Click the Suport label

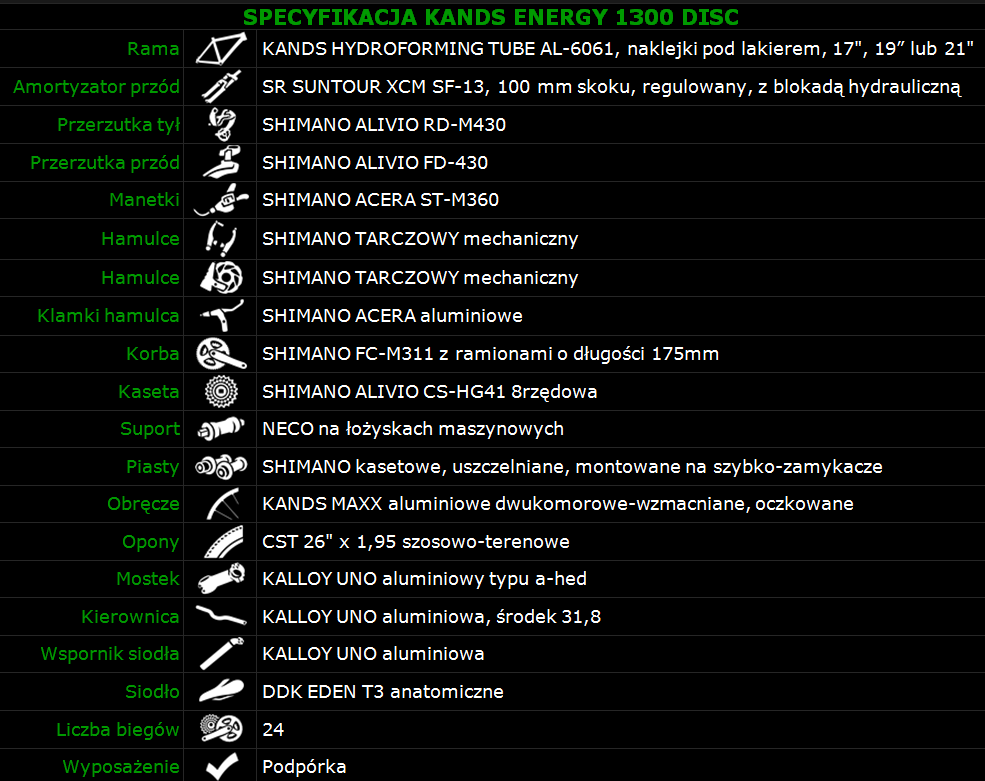150,429
